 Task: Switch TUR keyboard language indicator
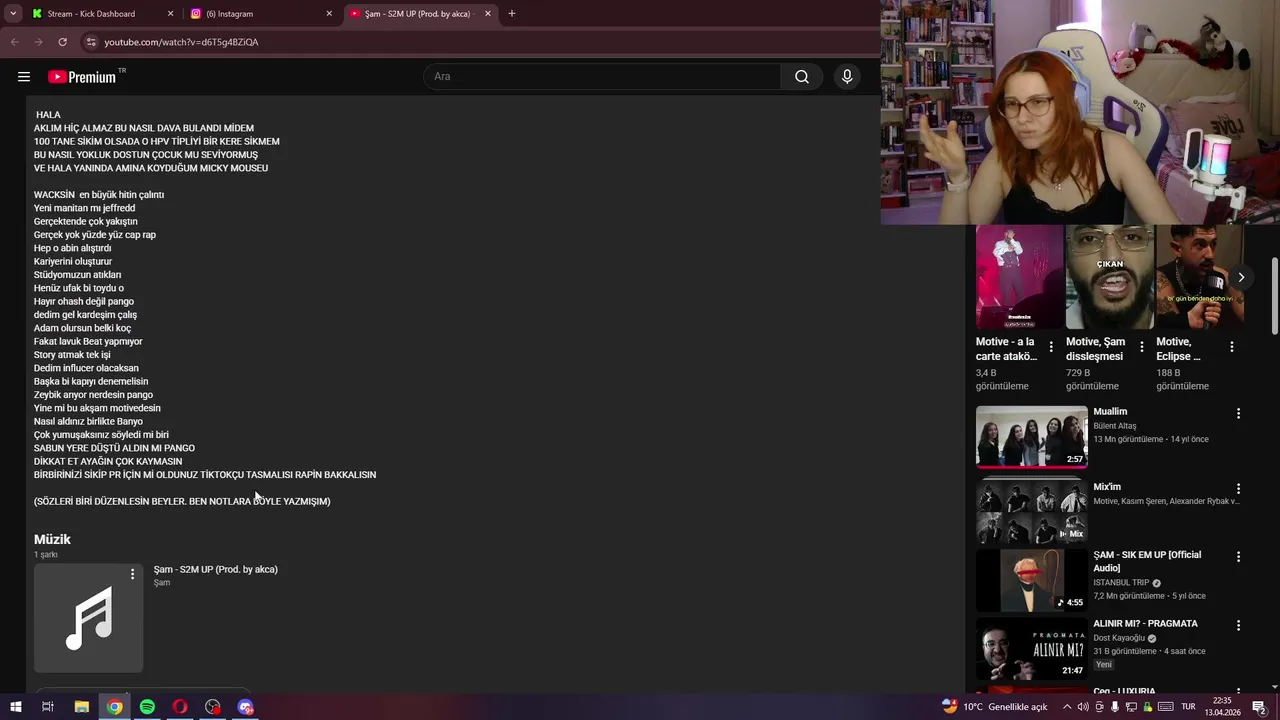[1189, 707]
